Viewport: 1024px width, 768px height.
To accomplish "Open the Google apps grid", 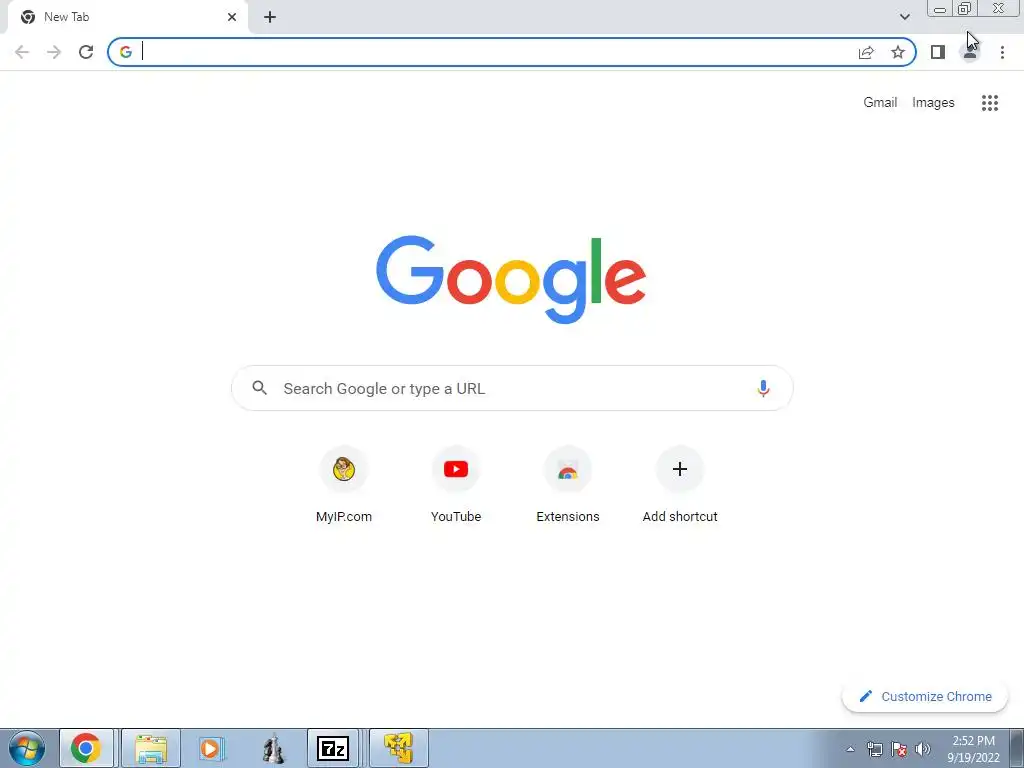I will (x=990, y=103).
